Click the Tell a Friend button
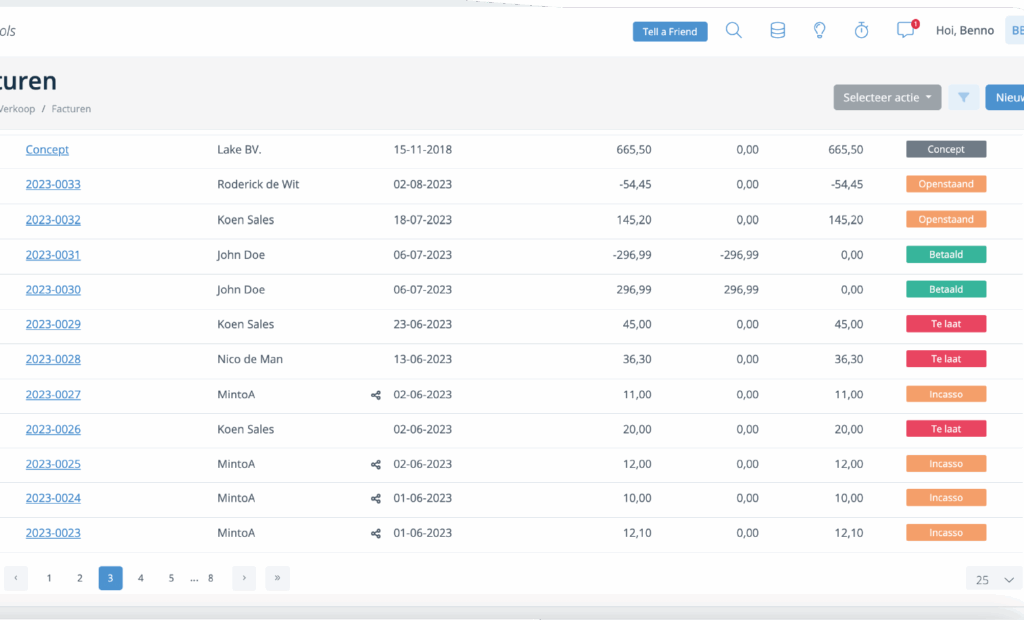This screenshot has height=620, width=1024. pyautogui.click(x=670, y=31)
